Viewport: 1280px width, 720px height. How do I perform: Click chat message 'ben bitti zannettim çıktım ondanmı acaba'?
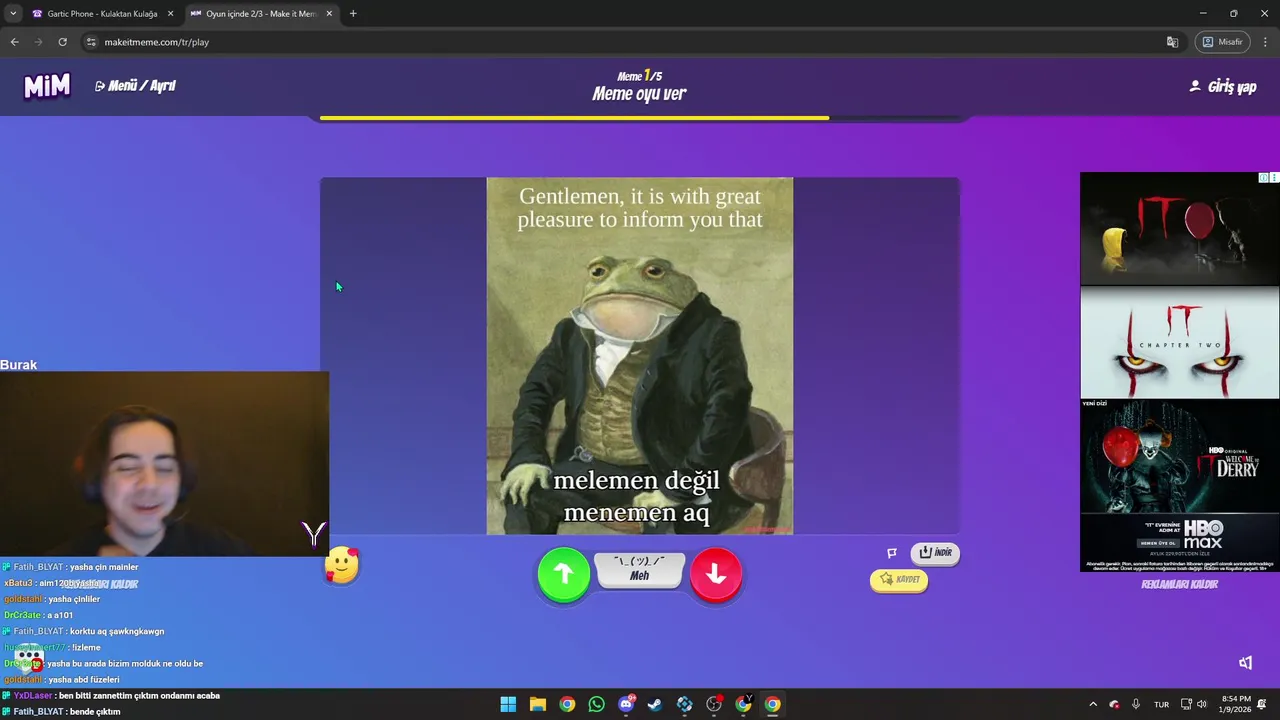139,696
